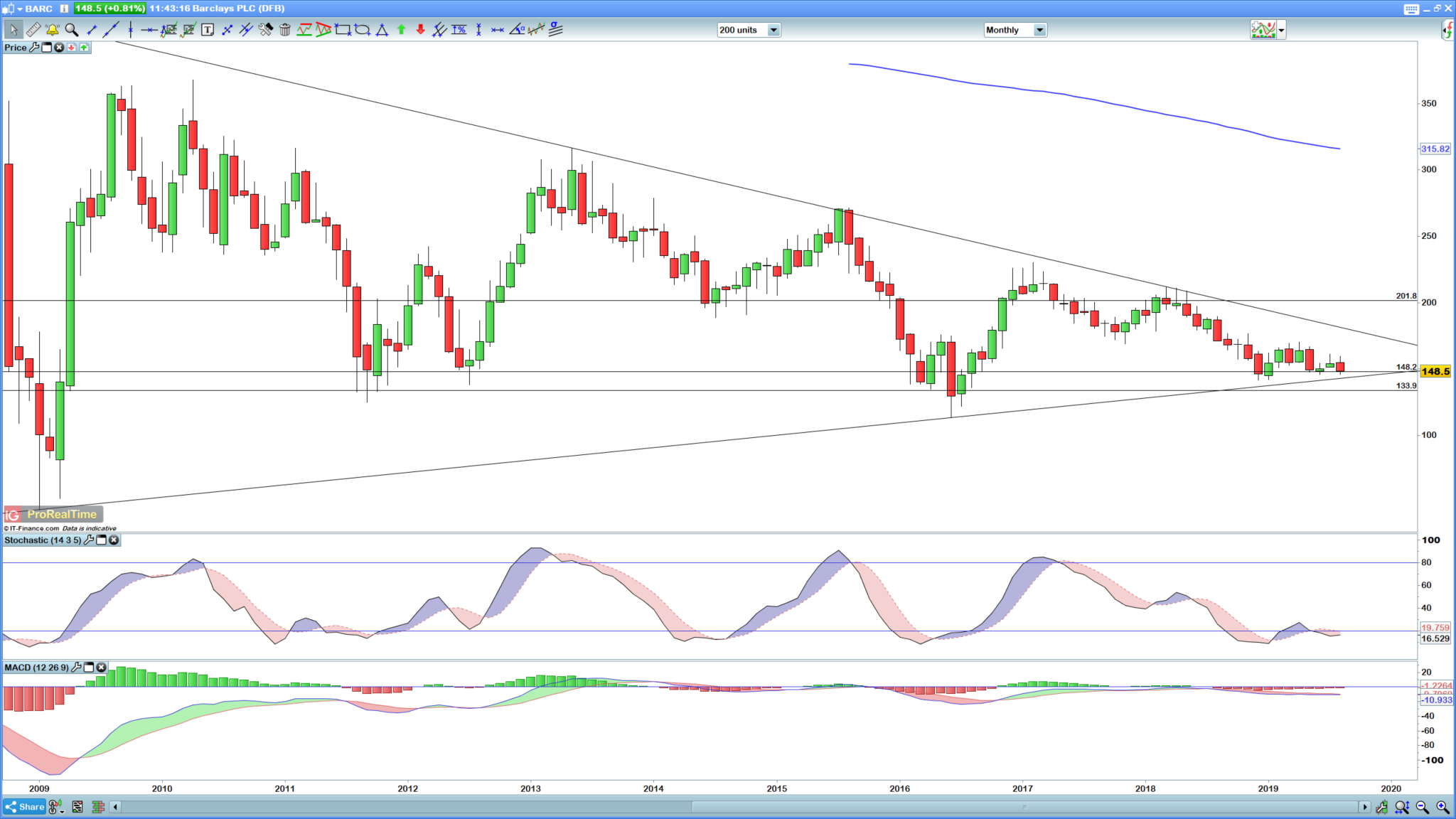Choose the vertical distance arrows tool
This screenshot has width=1456, height=819.
click(478, 30)
